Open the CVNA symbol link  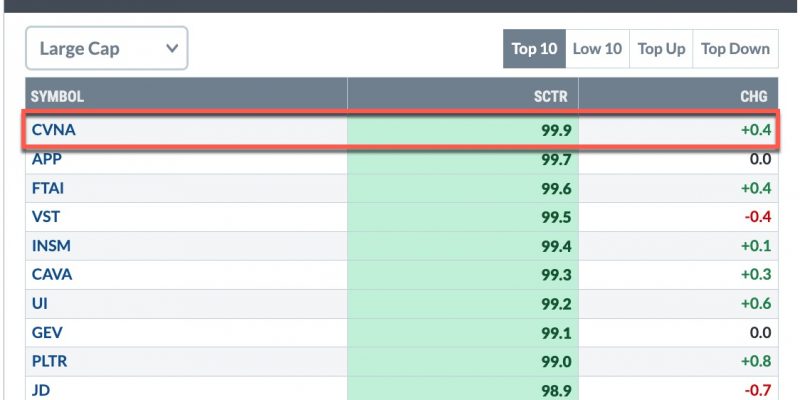(x=54, y=130)
